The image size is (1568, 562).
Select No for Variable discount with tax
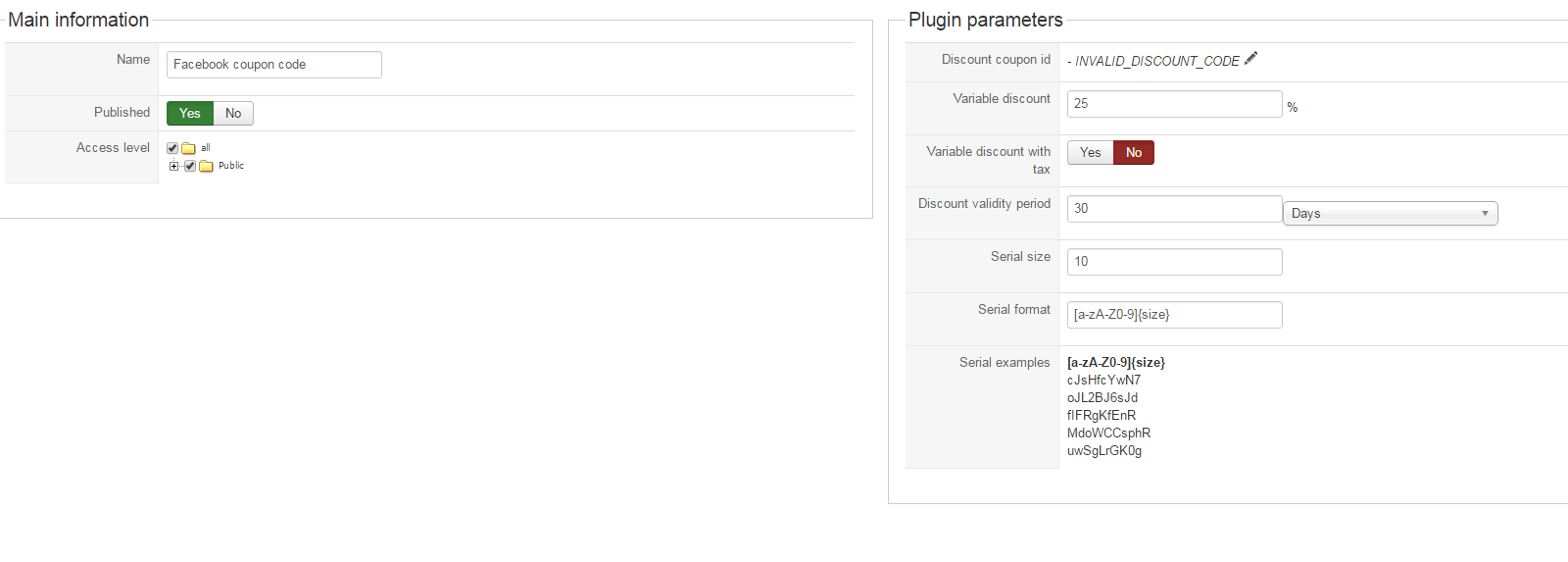[x=1134, y=153]
